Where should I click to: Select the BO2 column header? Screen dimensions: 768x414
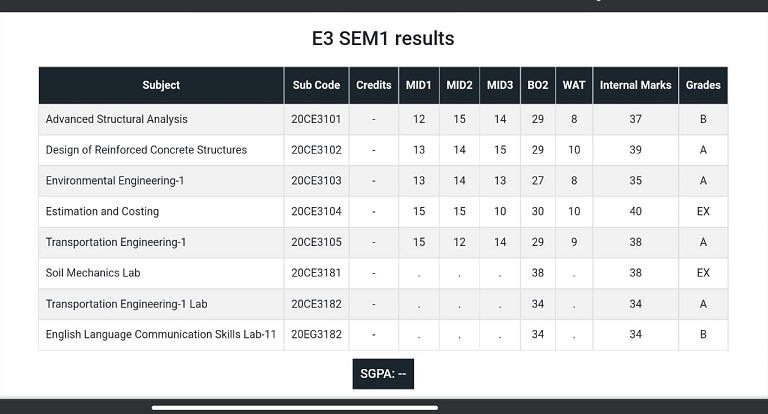click(538, 85)
